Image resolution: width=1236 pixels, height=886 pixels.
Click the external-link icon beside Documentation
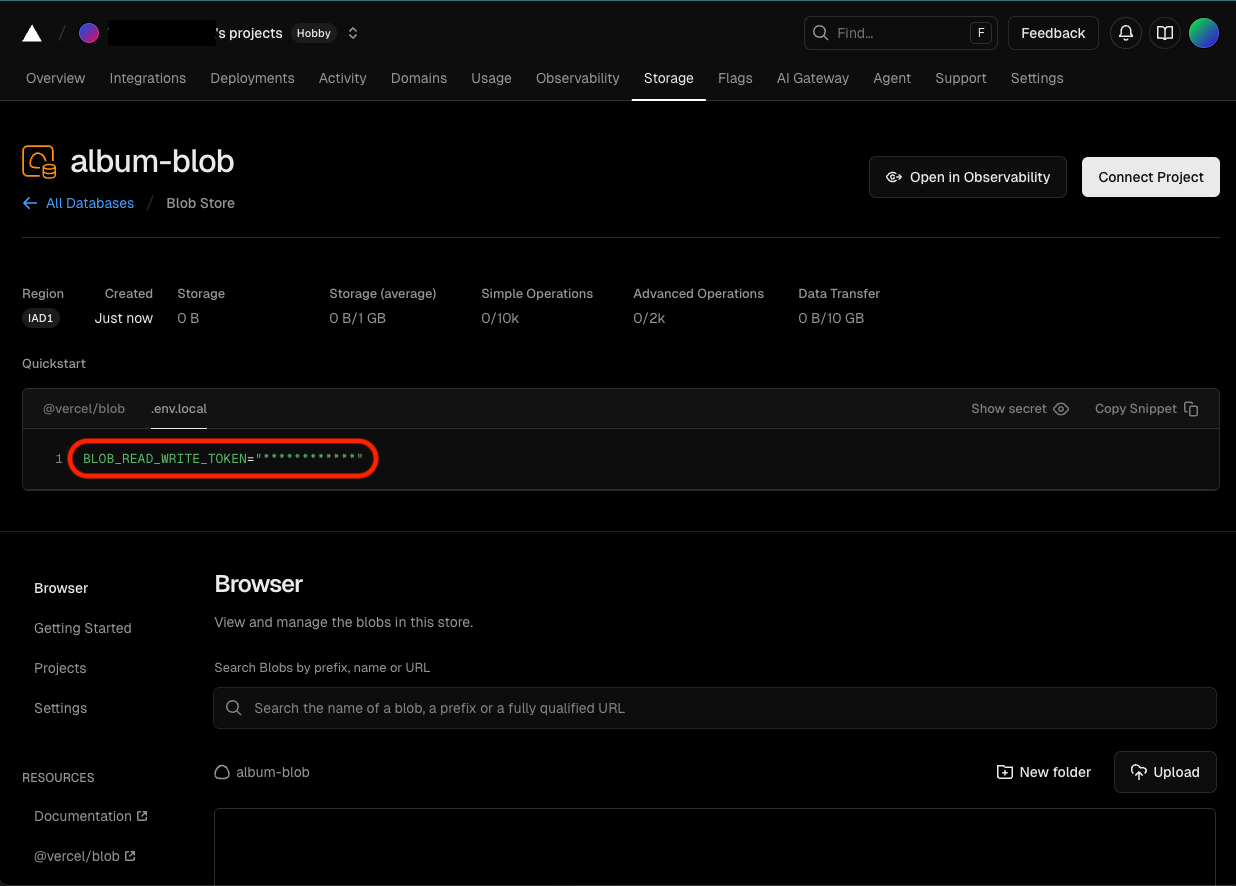(x=143, y=816)
